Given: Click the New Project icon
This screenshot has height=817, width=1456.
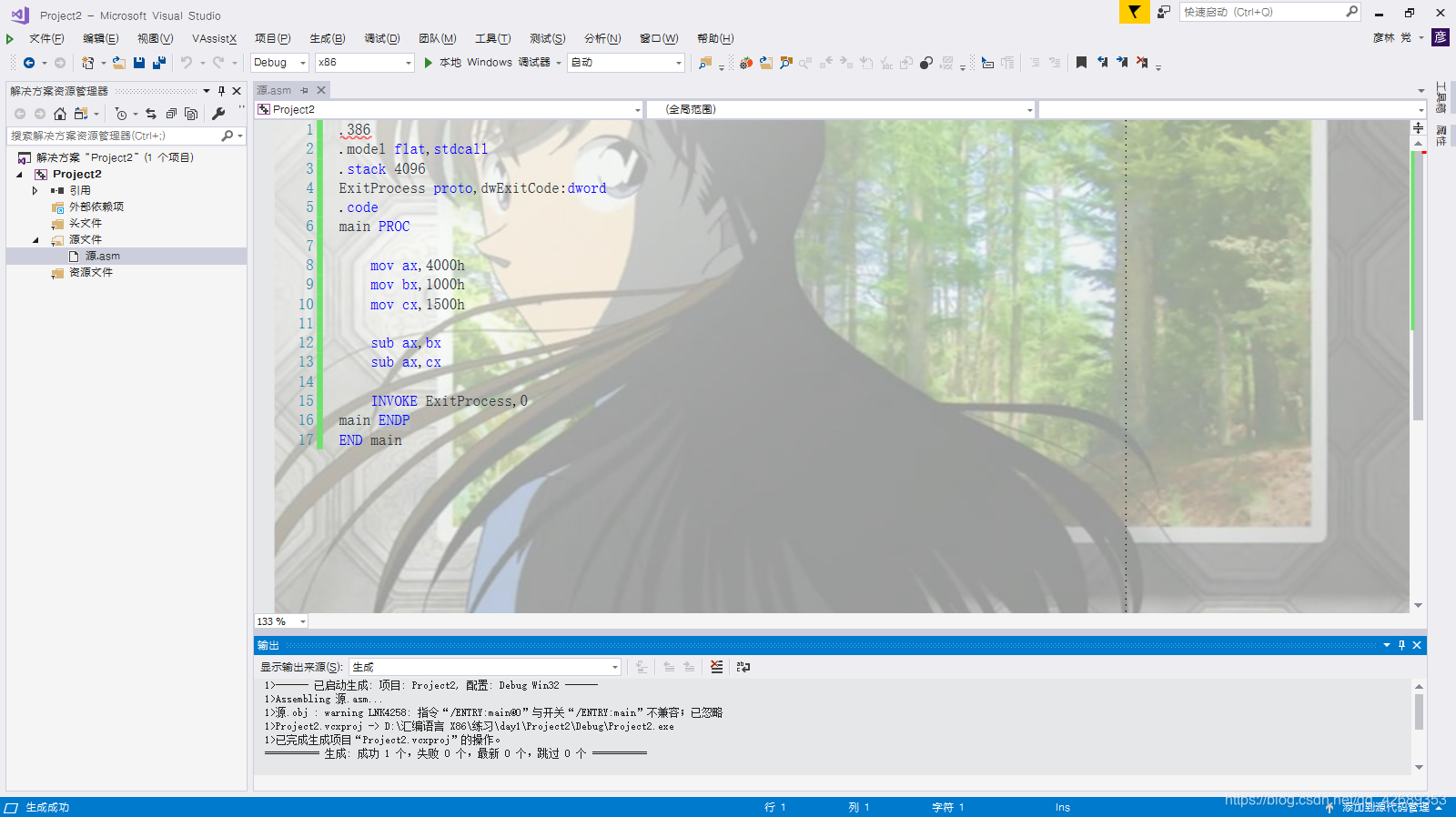Looking at the screenshot, I should [x=87, y=63].
